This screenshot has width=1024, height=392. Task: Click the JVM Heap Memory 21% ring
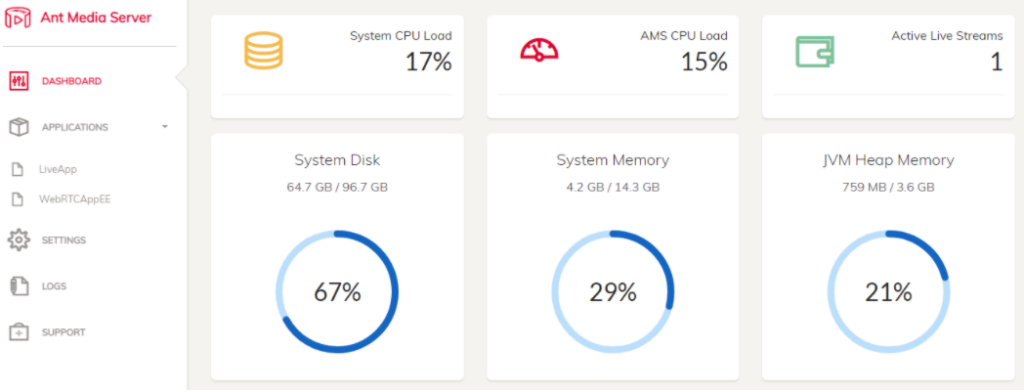click(889, 291)
